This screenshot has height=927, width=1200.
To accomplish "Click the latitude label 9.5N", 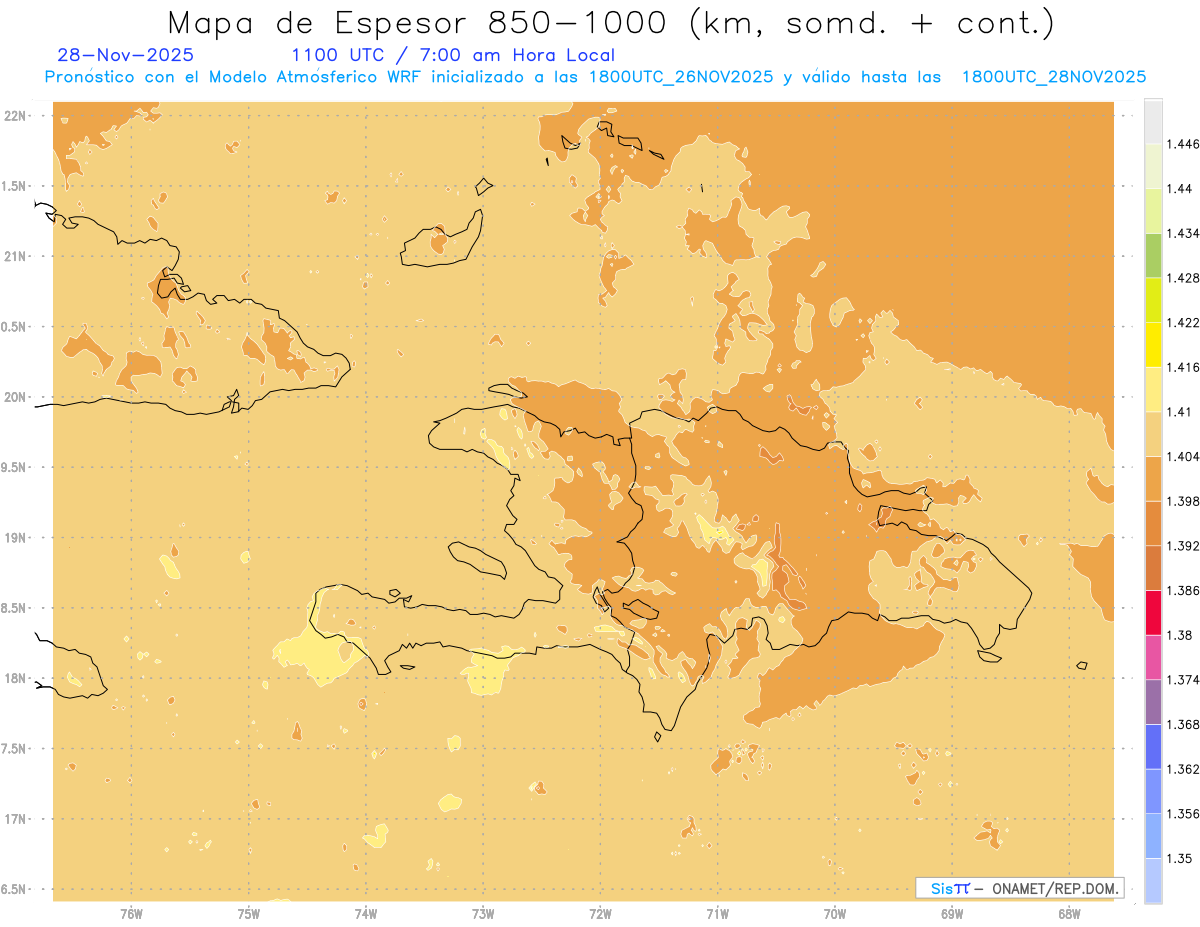I will tap(14, 468).
